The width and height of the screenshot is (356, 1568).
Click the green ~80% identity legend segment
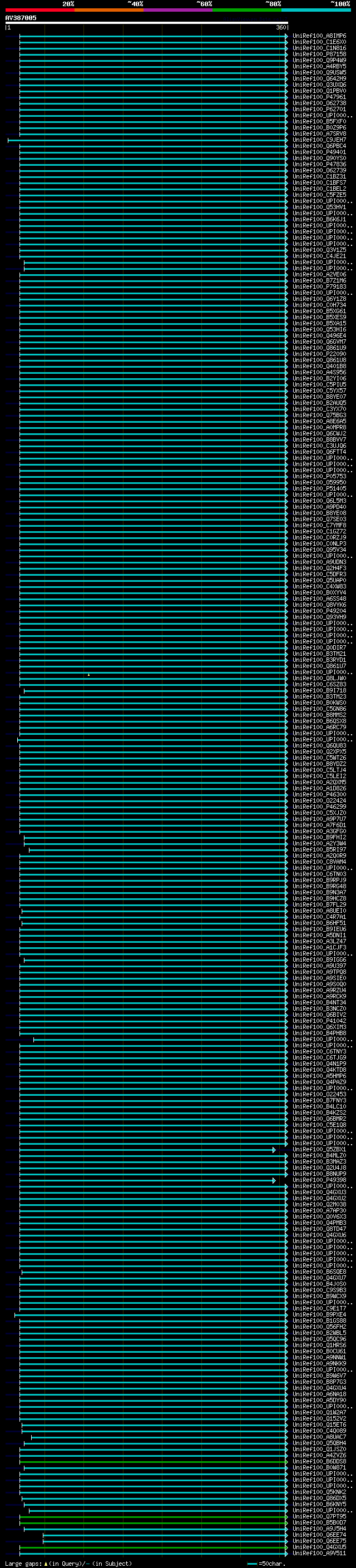[247, 10]
